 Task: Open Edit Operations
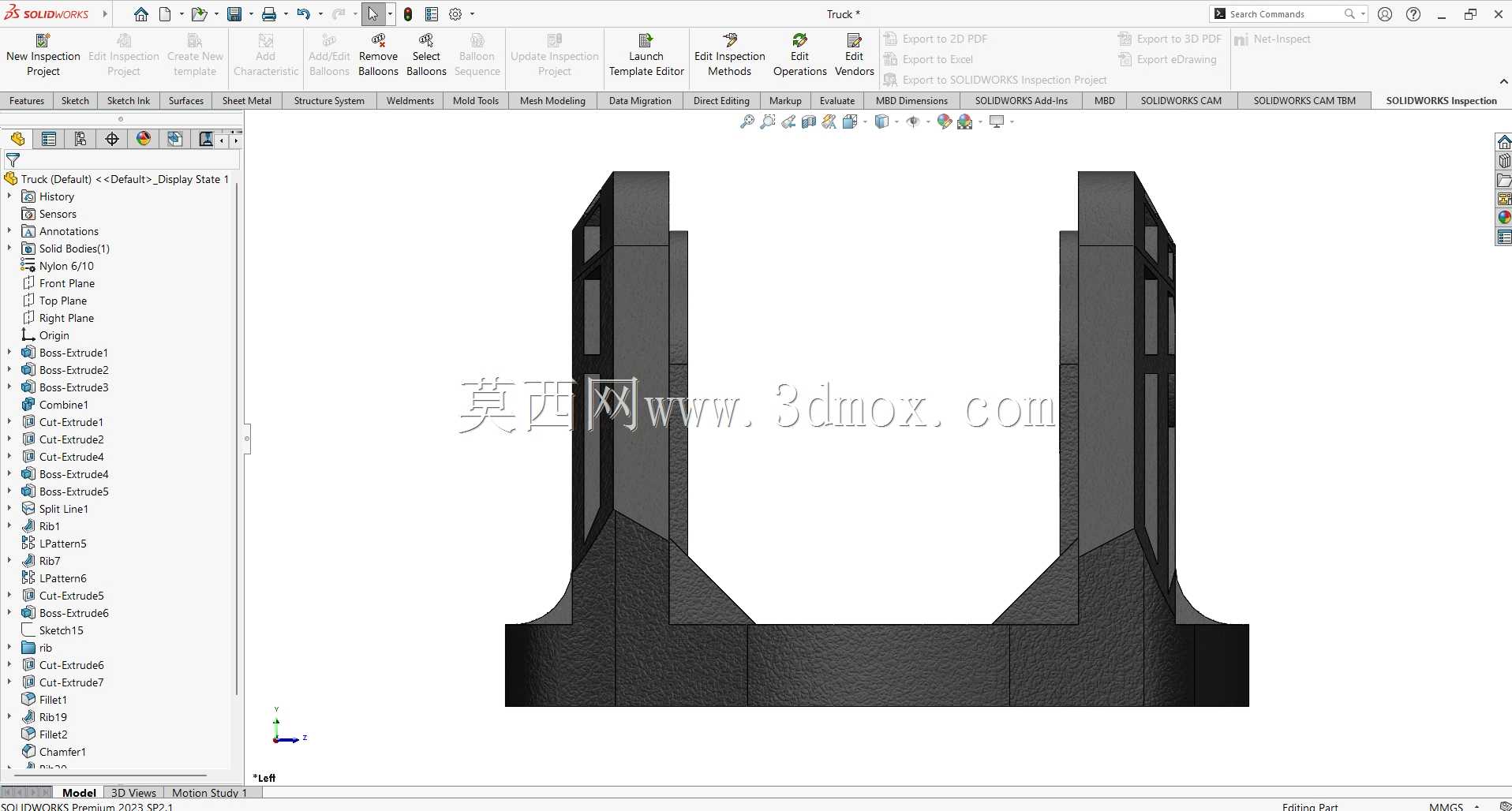[x=799, y=55]
